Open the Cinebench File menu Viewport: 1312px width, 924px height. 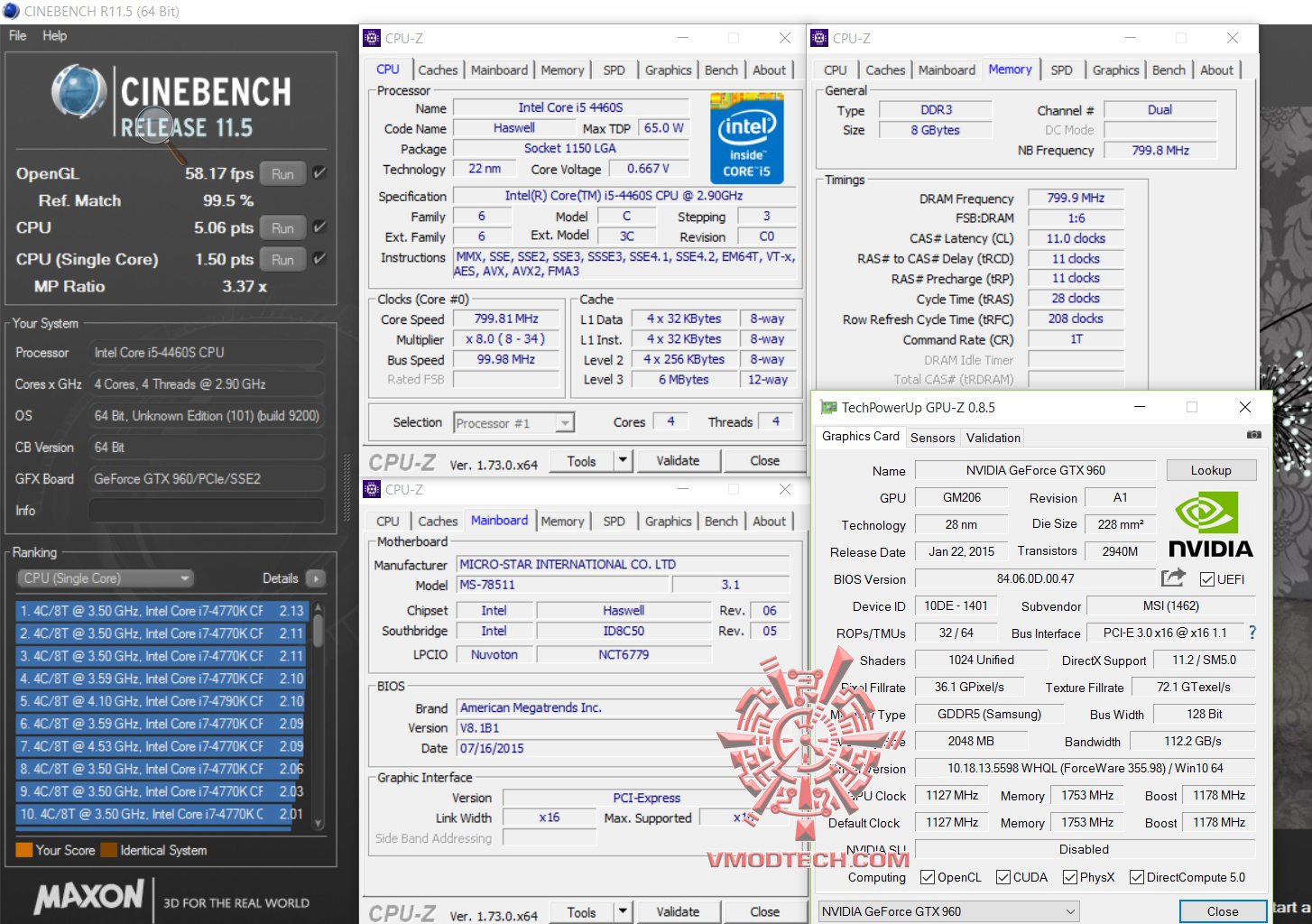(17, 35)
